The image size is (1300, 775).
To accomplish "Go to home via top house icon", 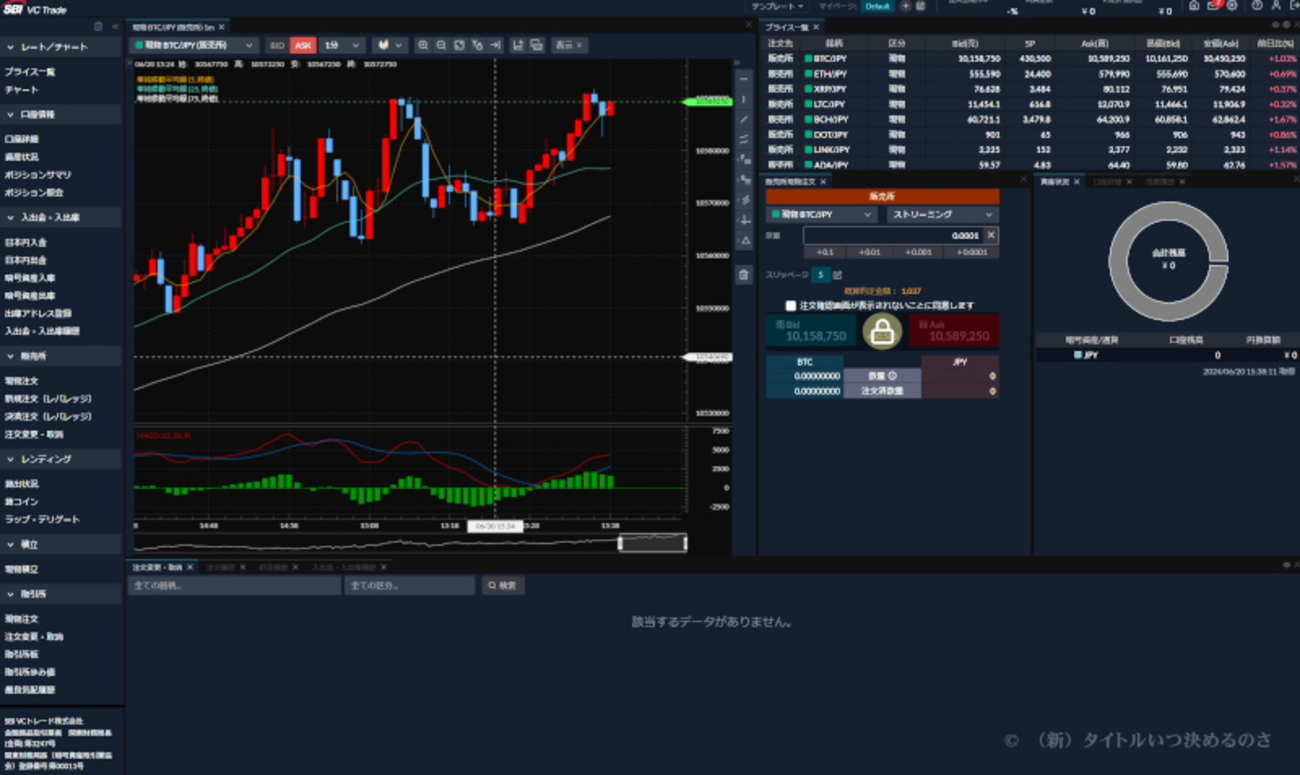I will [1194, 6].
